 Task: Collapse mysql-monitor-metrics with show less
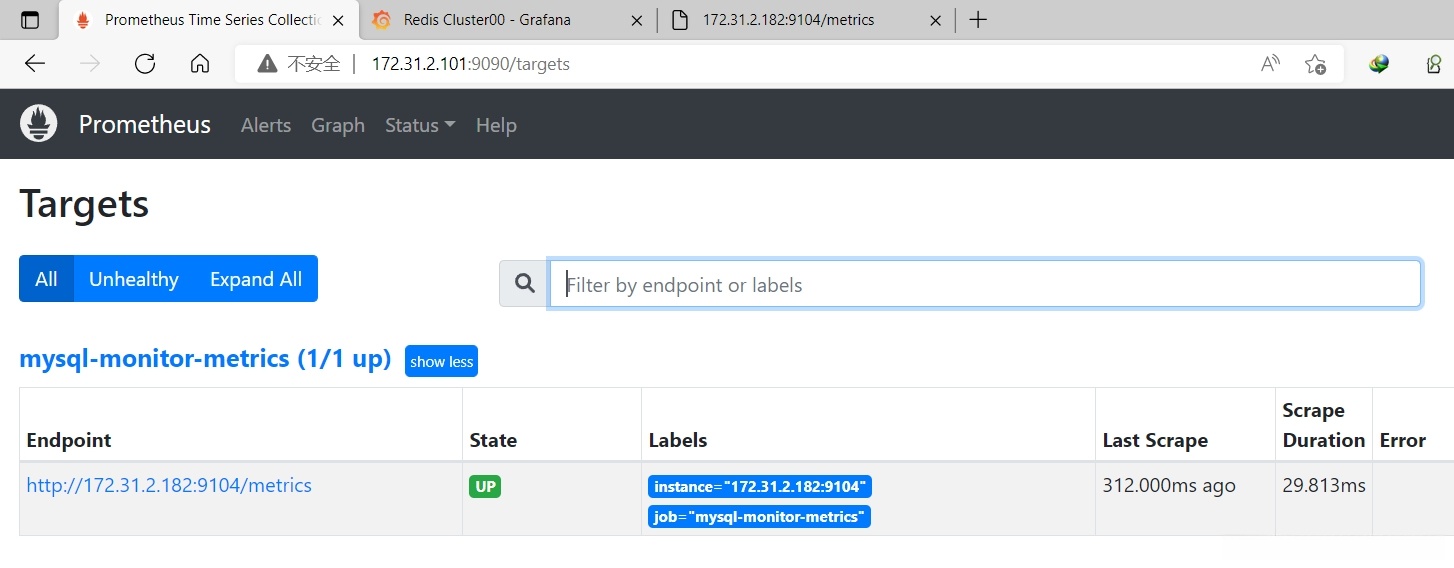pos(441,361)
